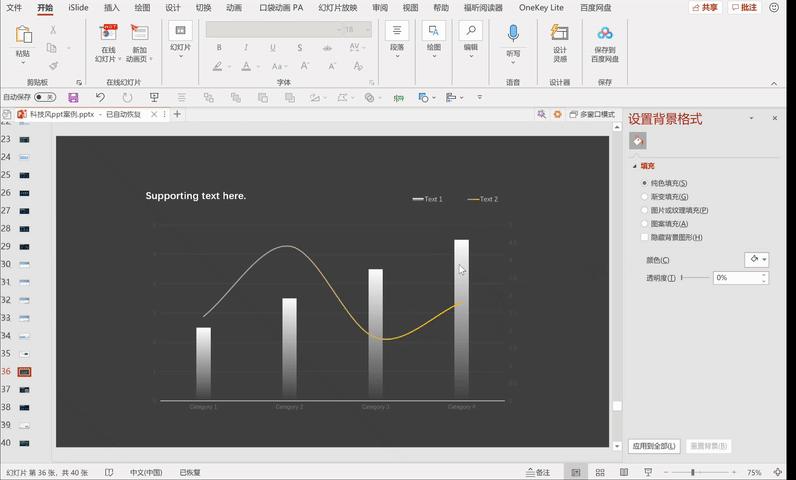The height and width of the screenshot is (480, 796).
Task: Open reading view from status bar
Action: [624, 472]
